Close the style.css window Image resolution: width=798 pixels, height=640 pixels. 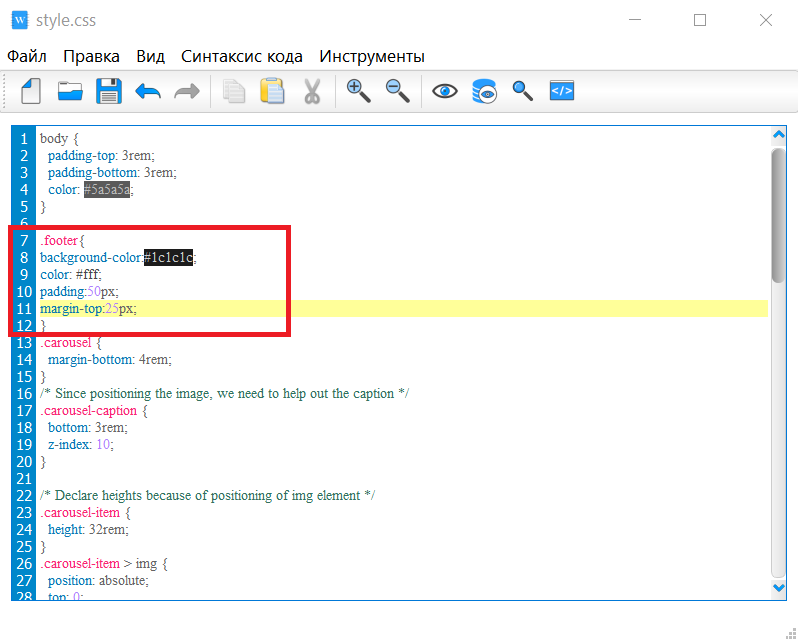click(x=765, y=20)
